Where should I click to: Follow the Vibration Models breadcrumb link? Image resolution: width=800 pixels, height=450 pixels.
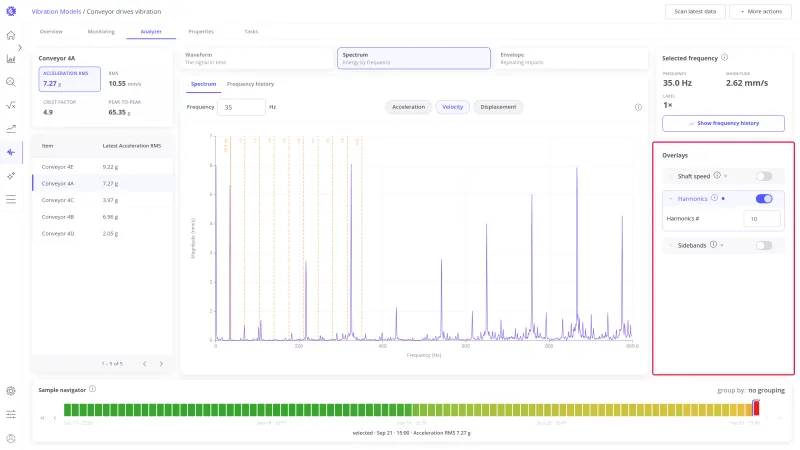[x=56, y=11]
